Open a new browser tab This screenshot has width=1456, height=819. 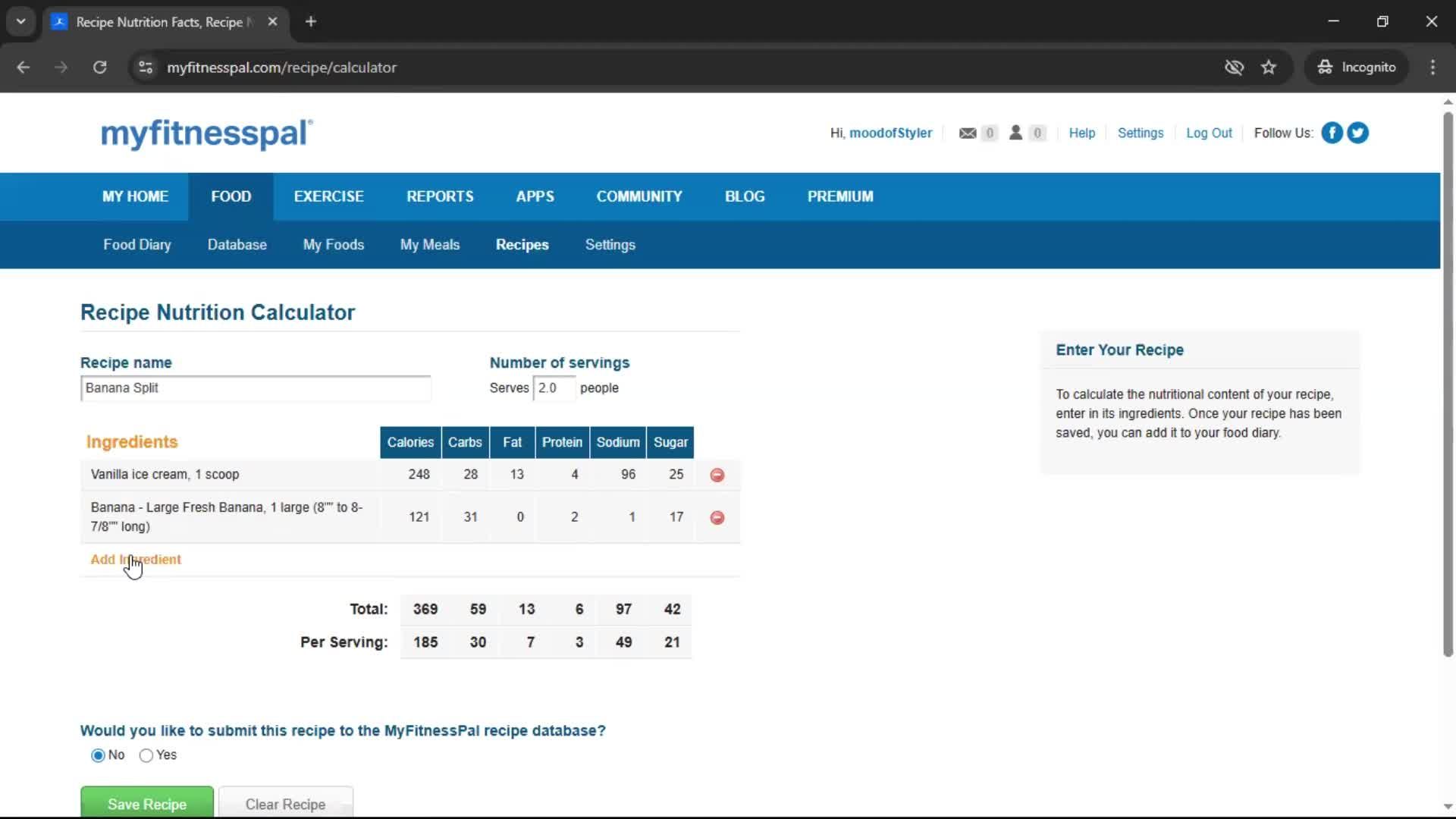point(311,22)
